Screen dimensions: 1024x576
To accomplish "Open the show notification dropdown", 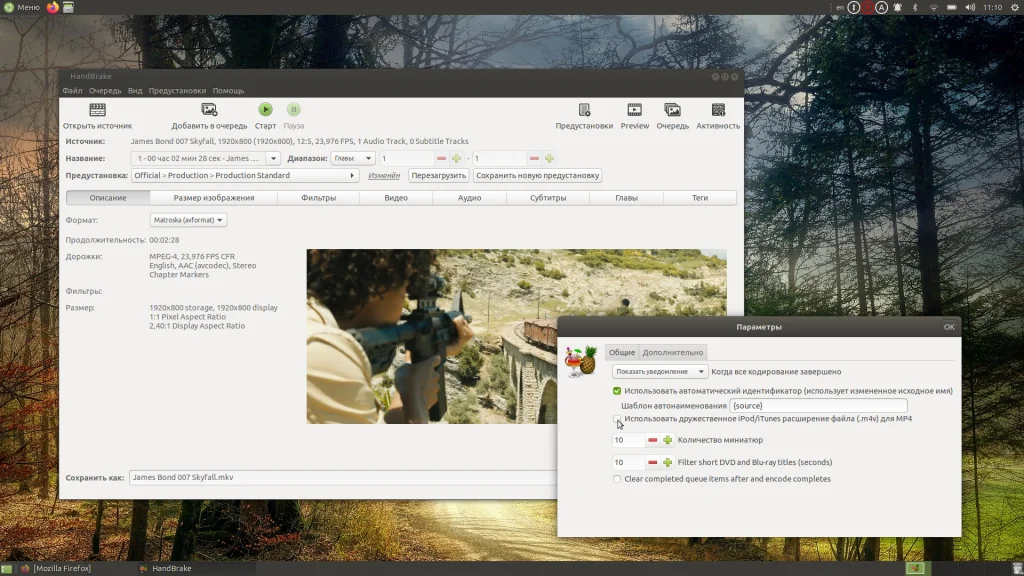I will pyautogui.click(x=659, y=371).
